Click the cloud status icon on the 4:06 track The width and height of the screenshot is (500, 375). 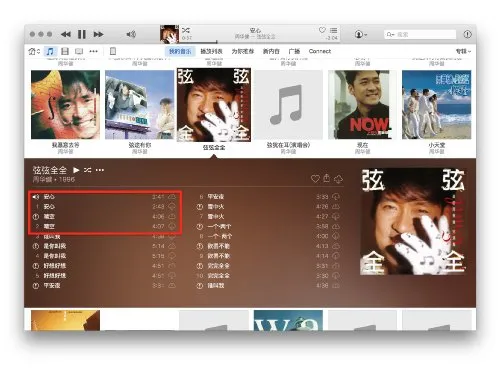point(172,217)
